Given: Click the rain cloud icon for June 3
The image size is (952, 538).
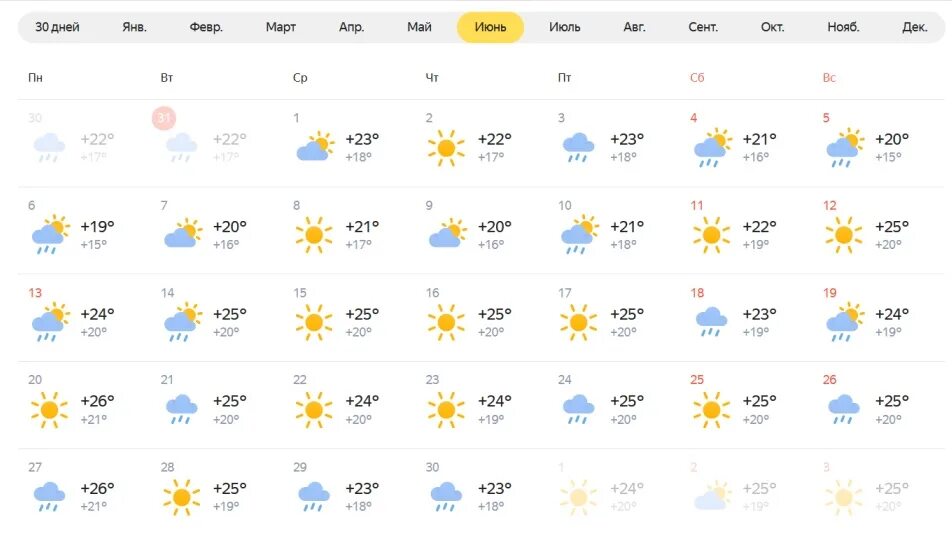Looking at the screenshot, I should click(x=578, y=148).
